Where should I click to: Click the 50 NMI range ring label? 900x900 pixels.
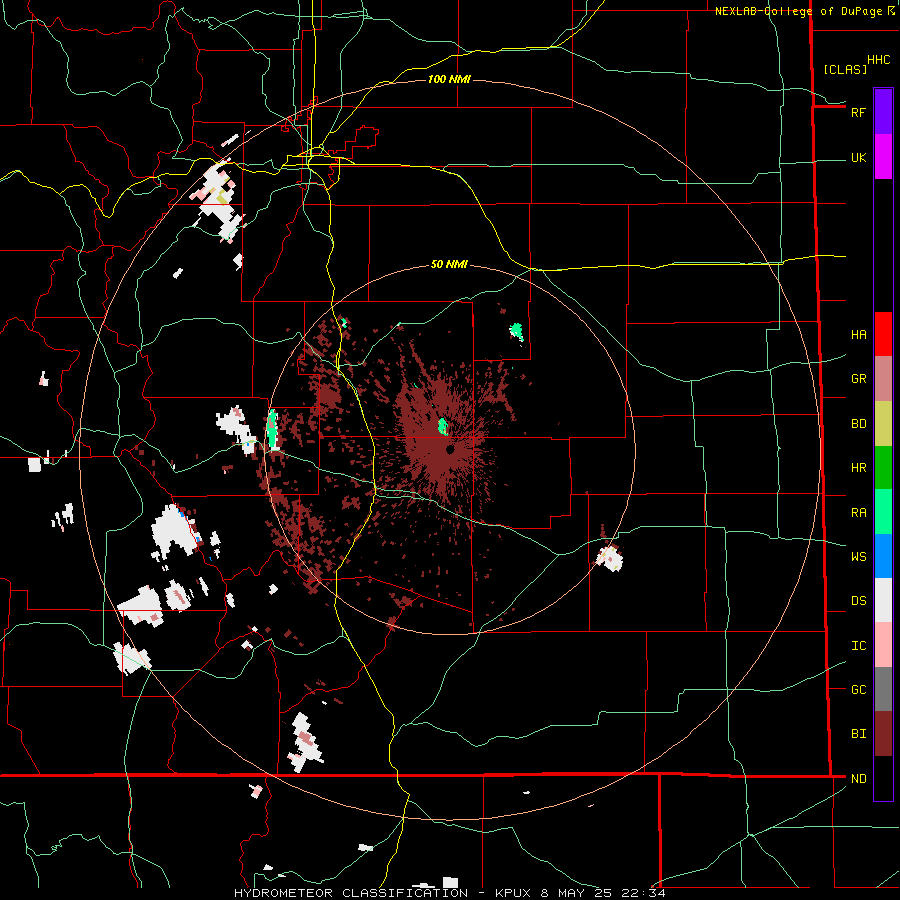click(449, 264)
